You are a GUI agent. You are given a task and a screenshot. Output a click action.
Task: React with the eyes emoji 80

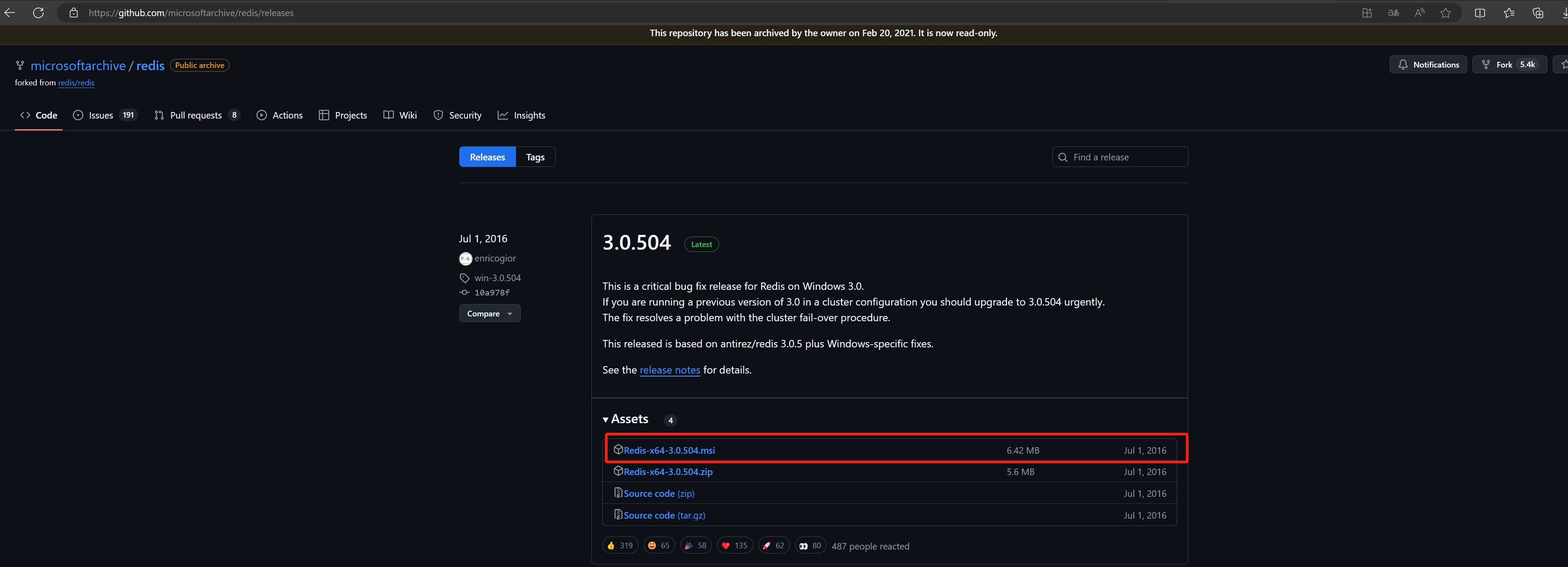click(x=810, y=546)
